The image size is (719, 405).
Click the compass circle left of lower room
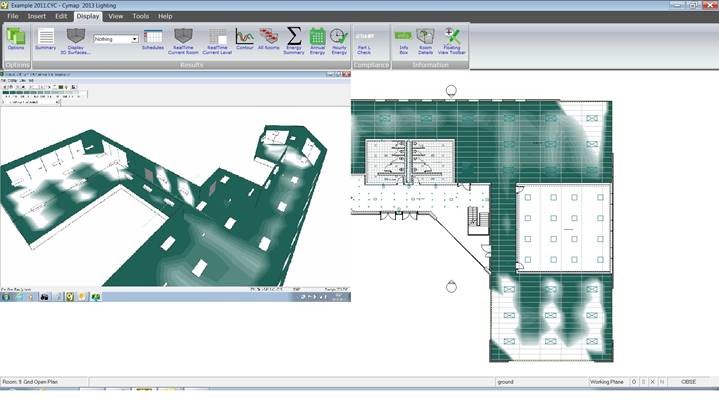pyautogui.click(x=451, y=287)
